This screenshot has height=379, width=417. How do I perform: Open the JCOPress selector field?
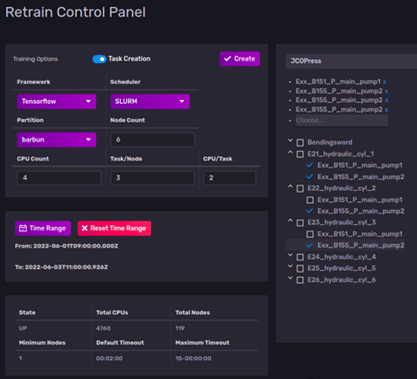(351, 61)
